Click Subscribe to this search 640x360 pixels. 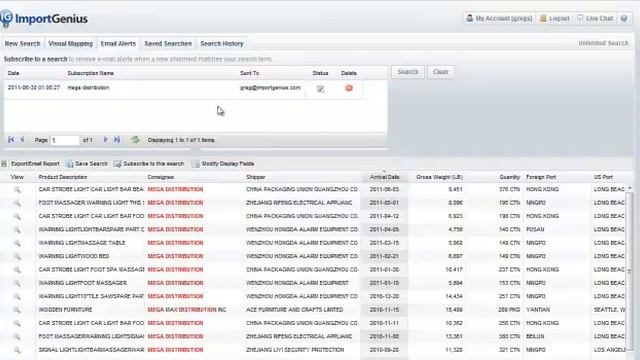click(x=149, y=164)
